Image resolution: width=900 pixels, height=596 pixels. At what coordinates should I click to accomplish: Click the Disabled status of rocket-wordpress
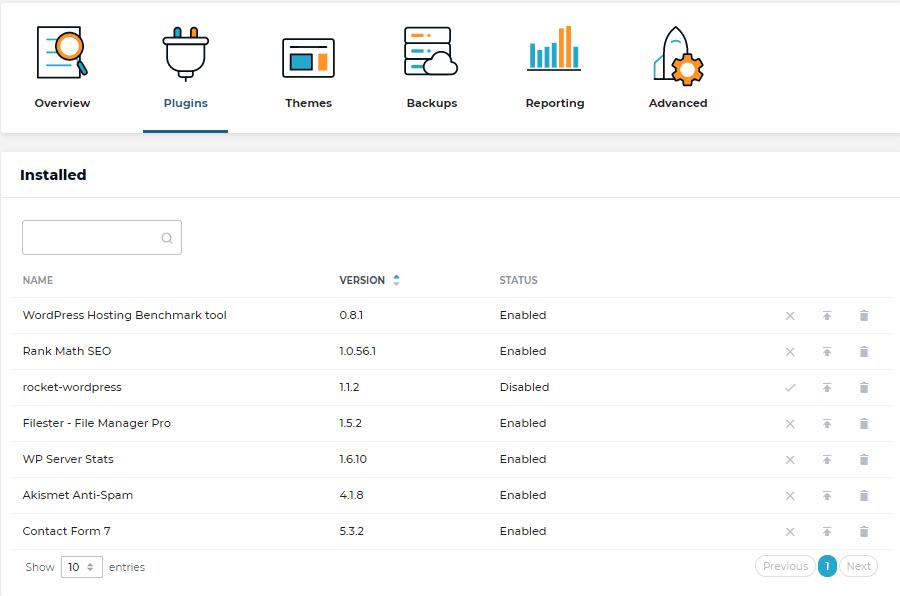(524, 387)
